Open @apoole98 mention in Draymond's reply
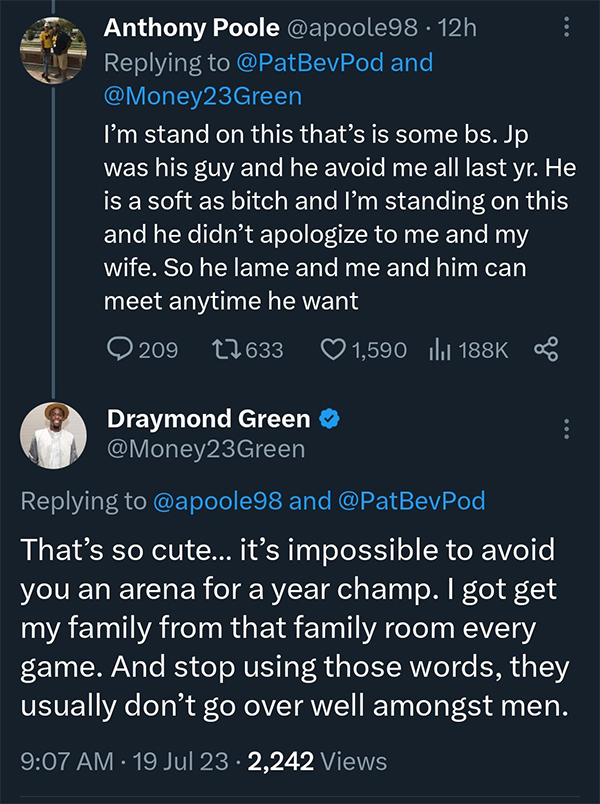The height and width of the screenshot is (804, 600). 216,502
